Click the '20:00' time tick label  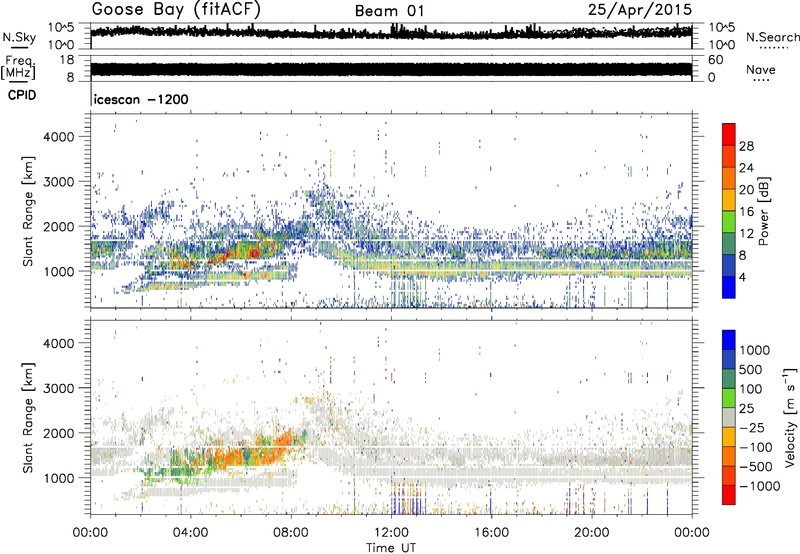point(591,533)
